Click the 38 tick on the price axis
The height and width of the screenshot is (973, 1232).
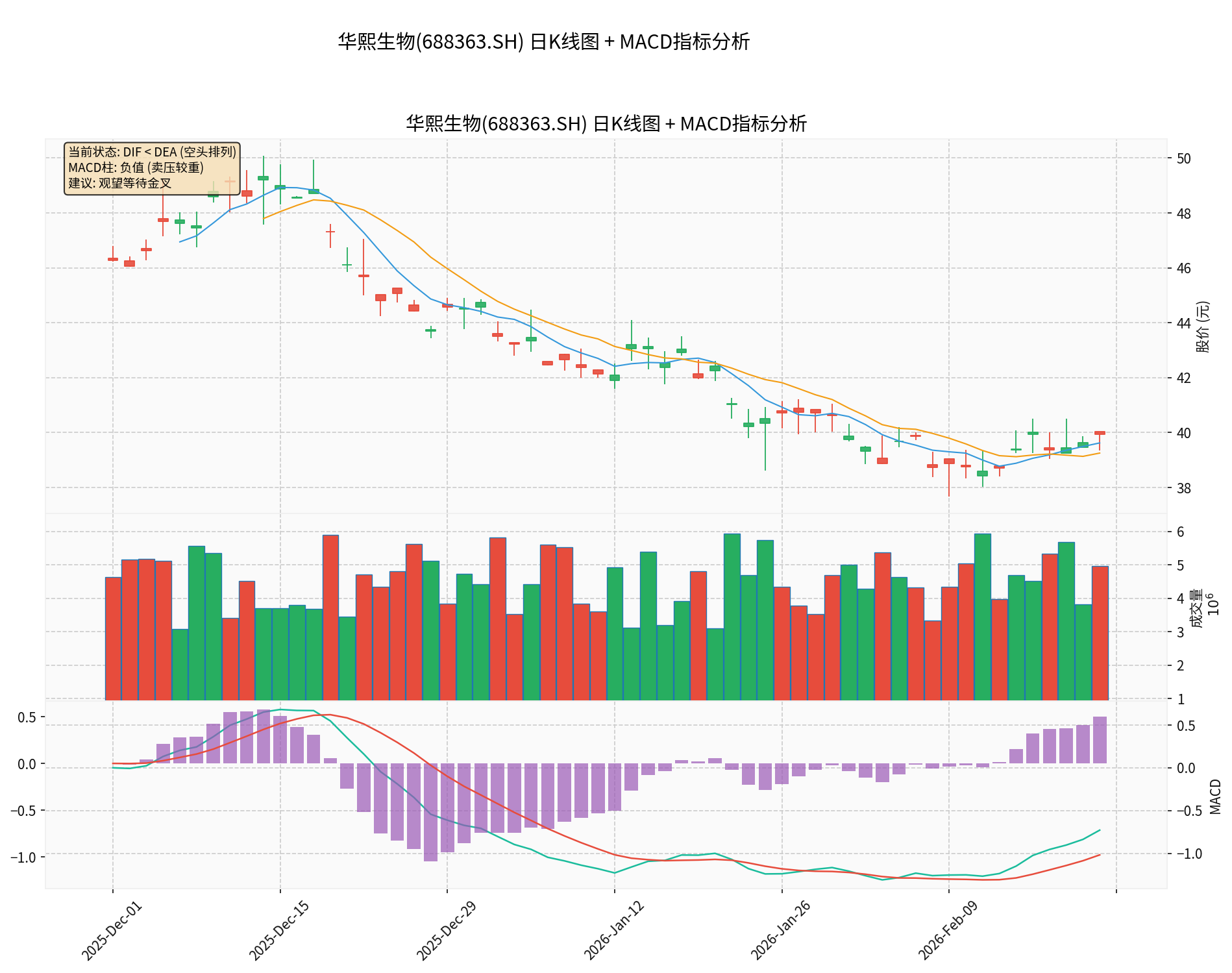1183,488
